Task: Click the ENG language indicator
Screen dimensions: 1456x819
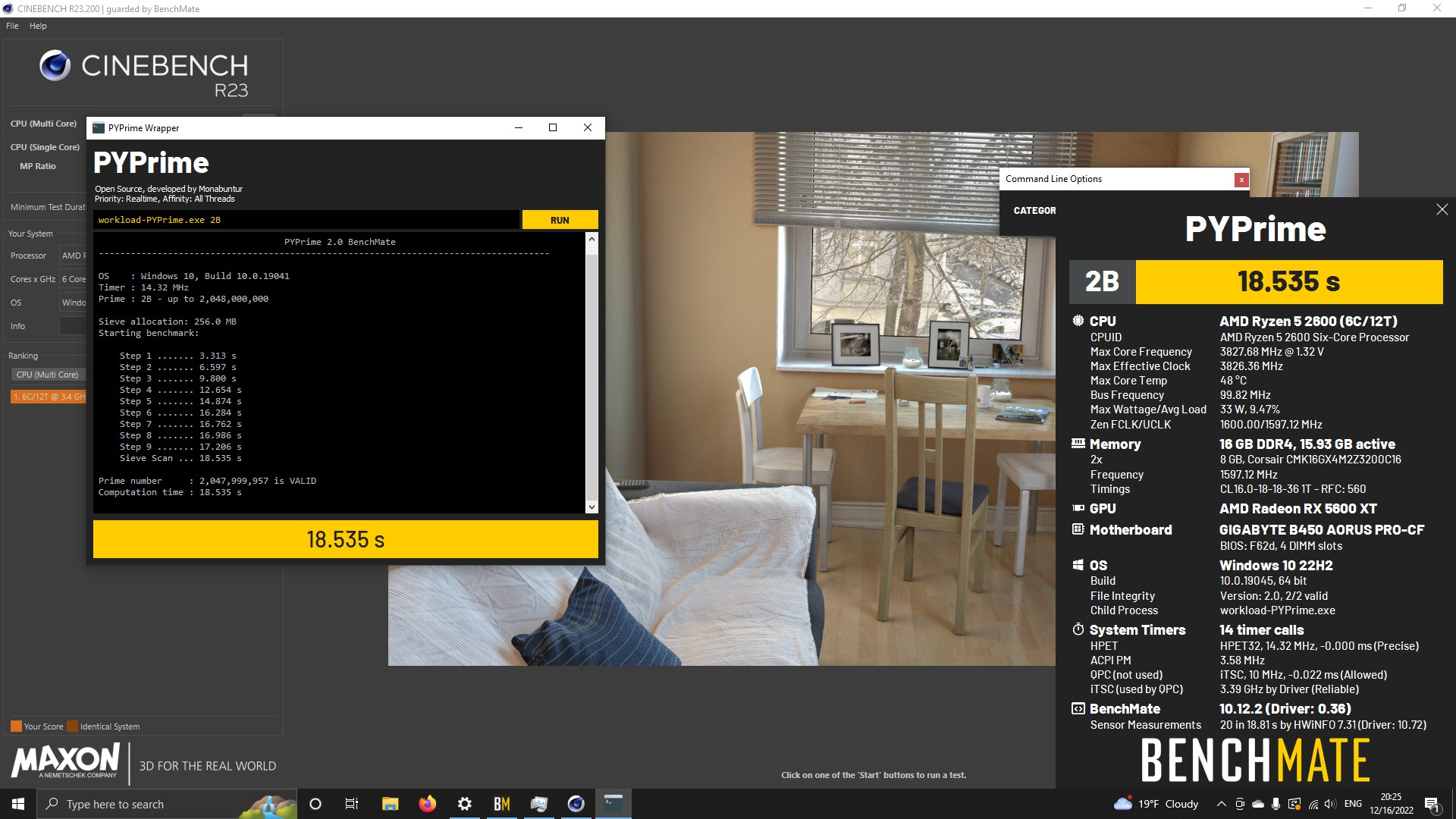Action: [x=1353, y=804]
